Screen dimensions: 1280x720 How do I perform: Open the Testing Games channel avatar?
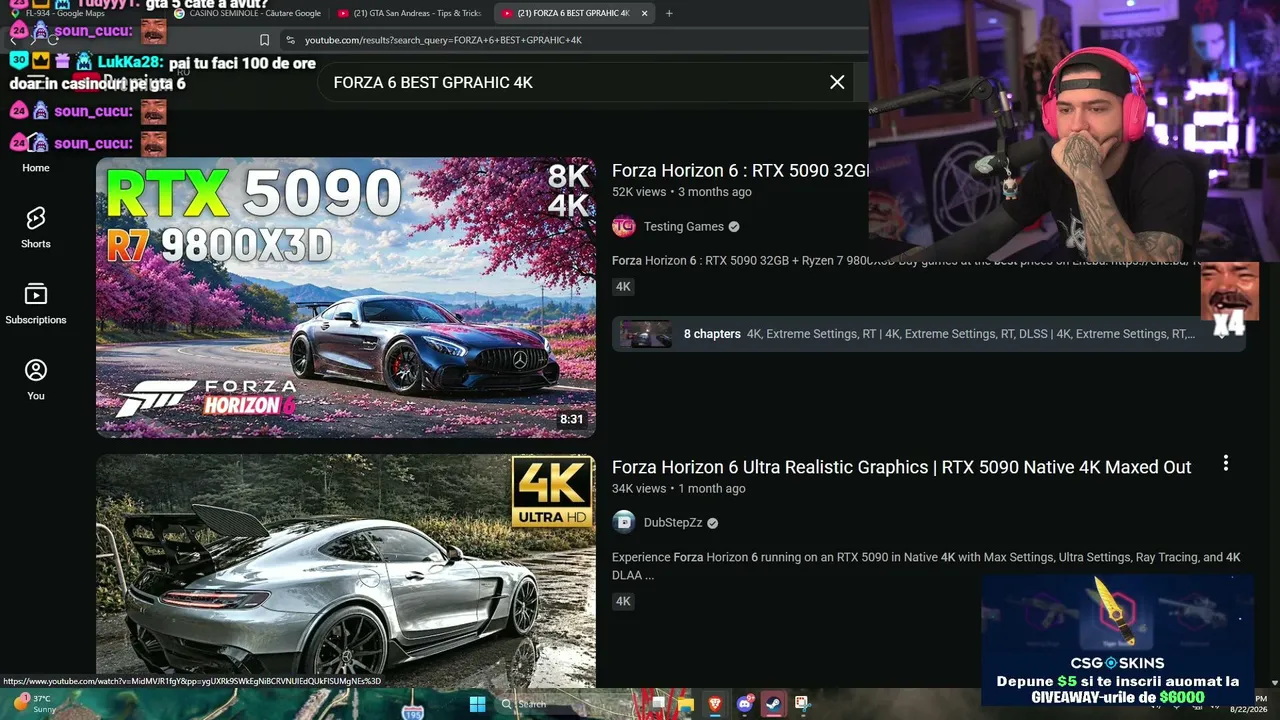point(624,226)
